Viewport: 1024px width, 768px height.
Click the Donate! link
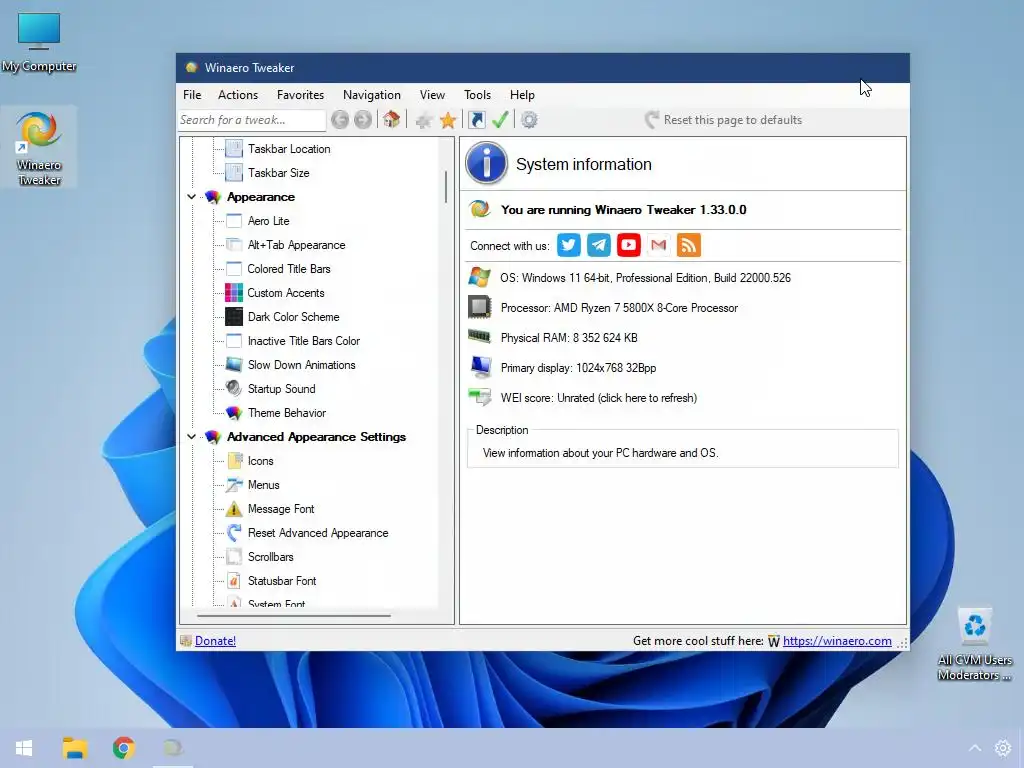[x=216, y=641]
